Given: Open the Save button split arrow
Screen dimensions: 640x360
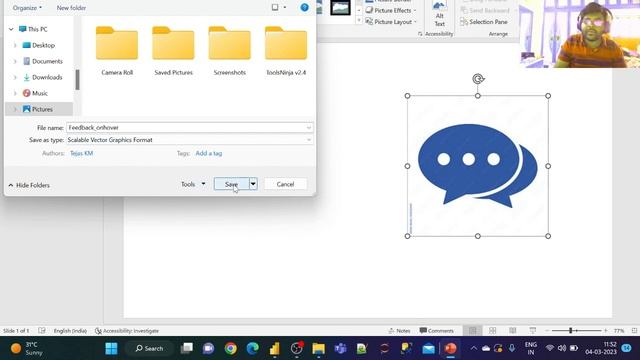Looking at the screenshot, I should (253, 184).
